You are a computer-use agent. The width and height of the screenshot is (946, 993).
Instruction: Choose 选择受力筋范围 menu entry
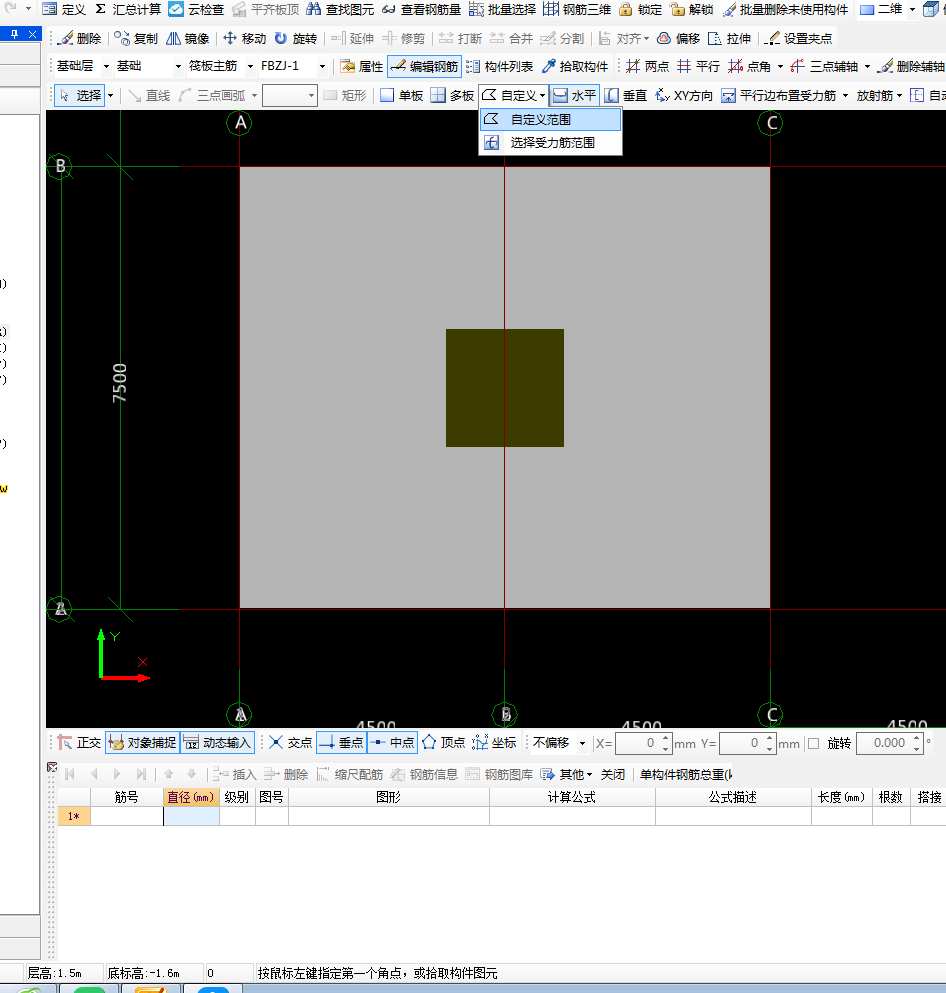(550, 143)
